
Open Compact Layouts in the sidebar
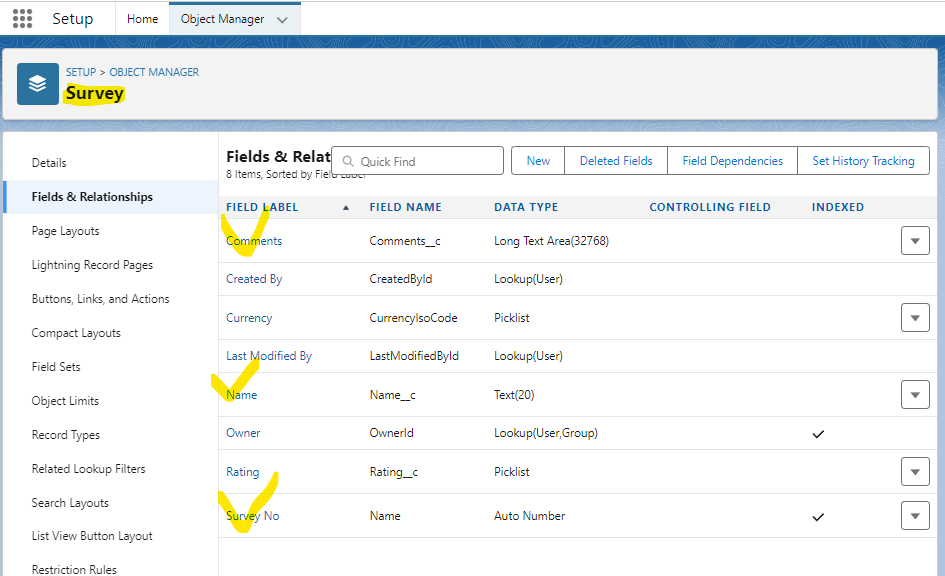(x=76, y=333)
